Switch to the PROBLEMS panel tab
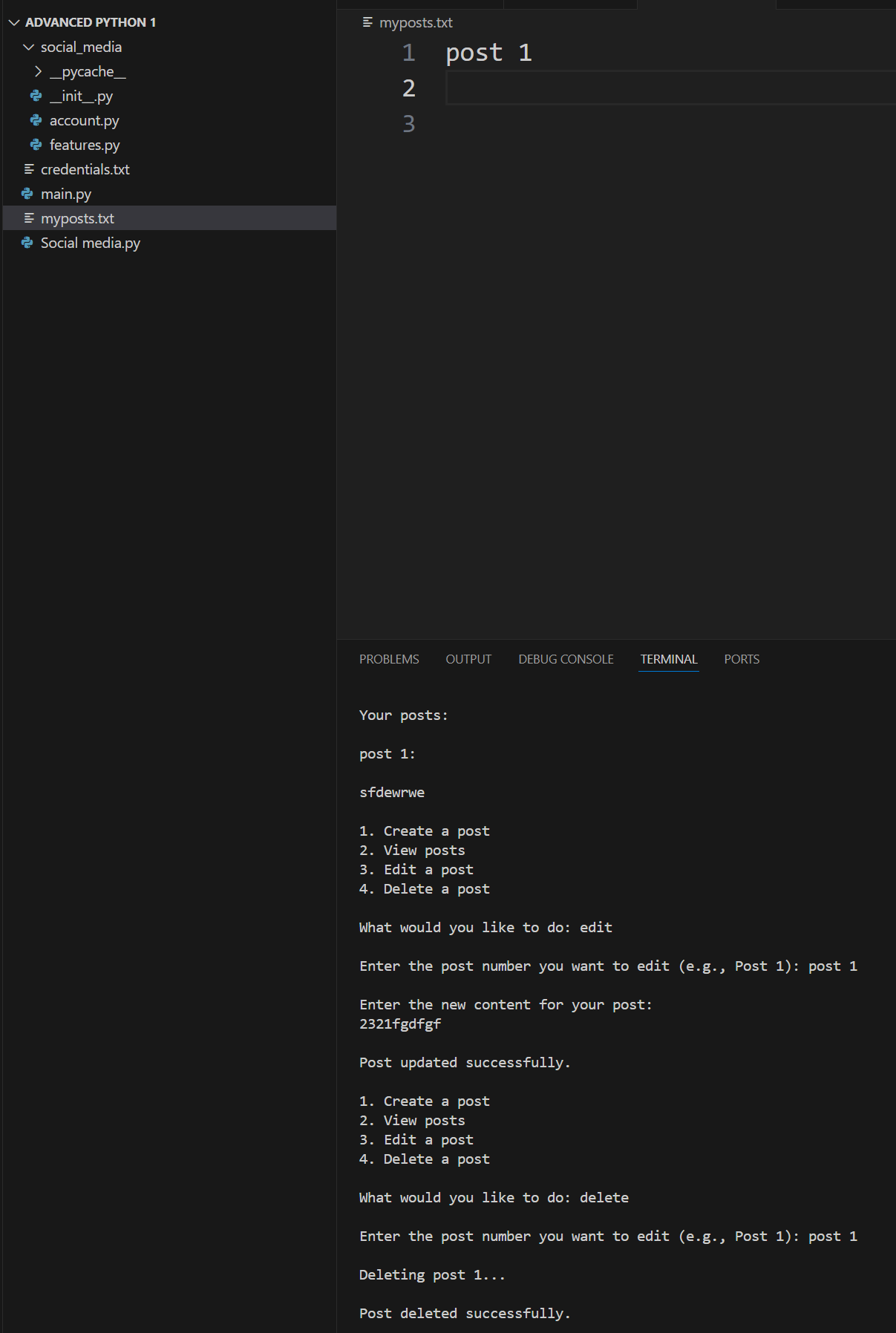The width and height of the screenshot is (896, 1333). click(x=389, y=659)
